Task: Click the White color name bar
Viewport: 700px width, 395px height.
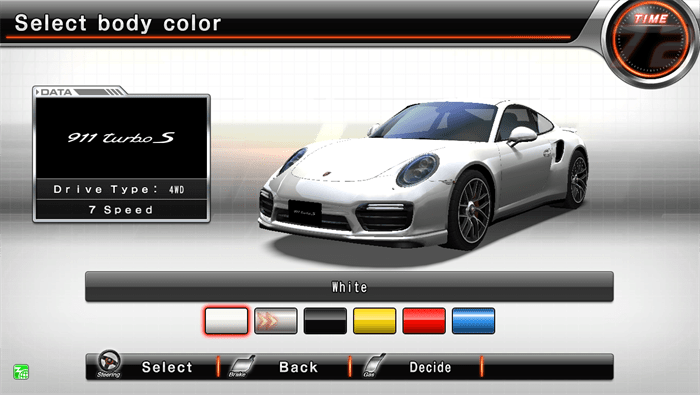Action: [x=349, y=287]
